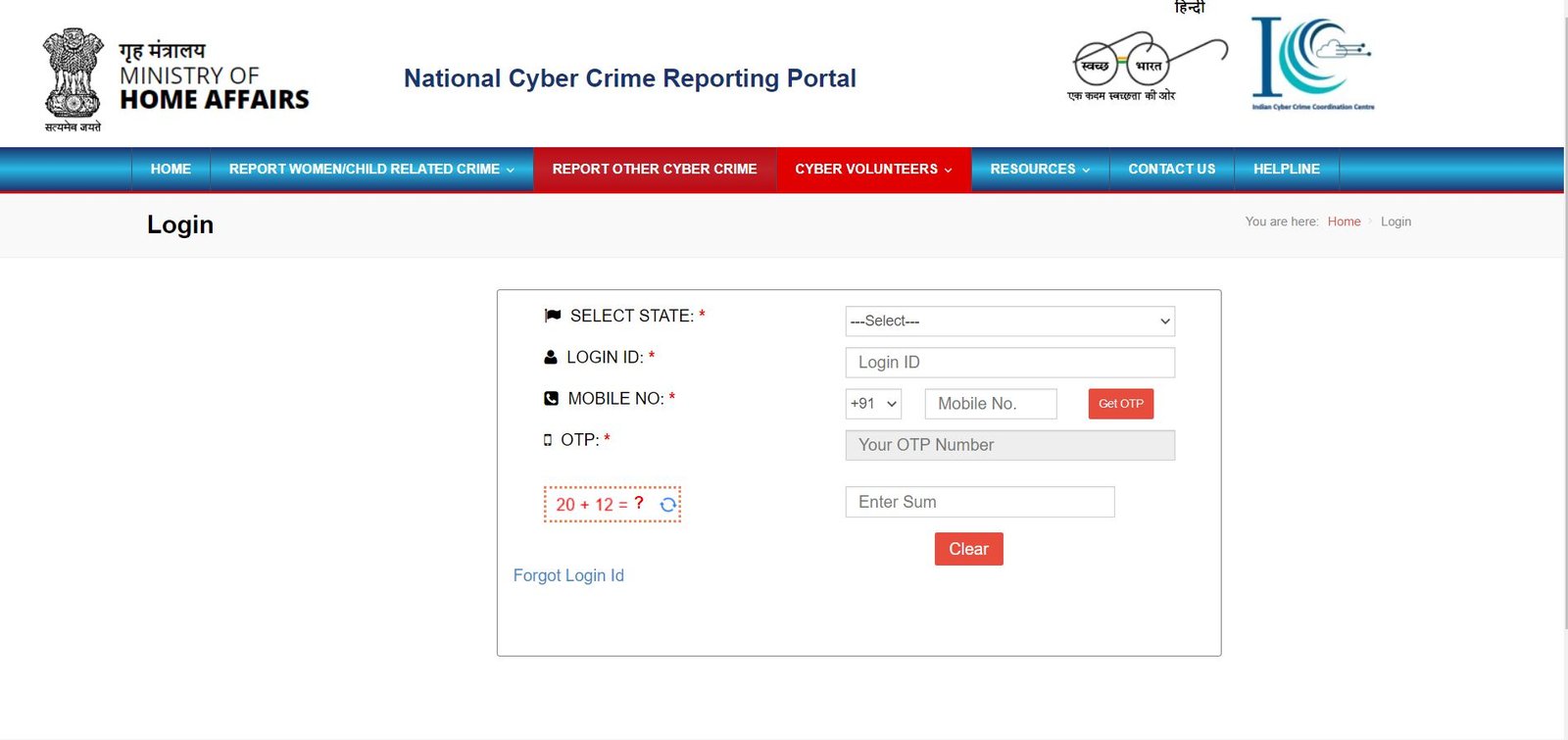Click the flag icon beside Select State
1568x740 pixels.
click(553, 316)
